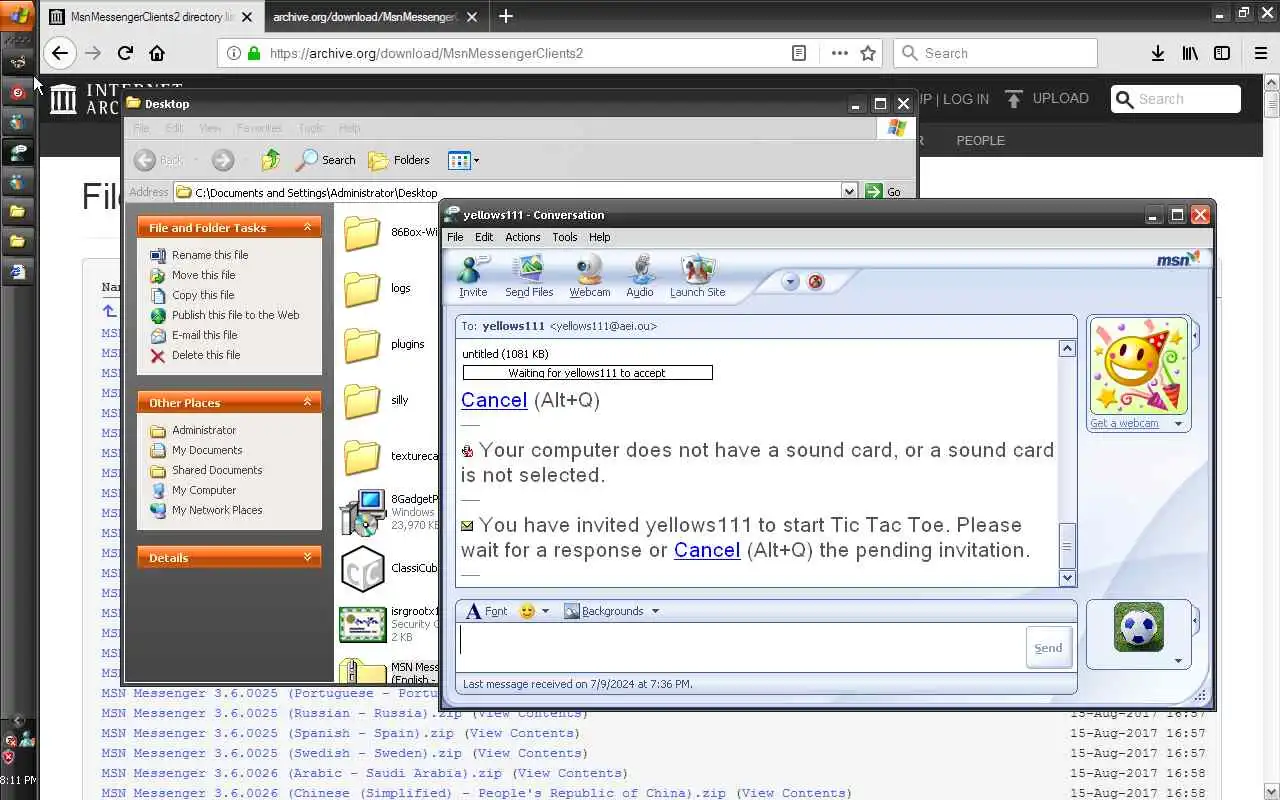The height and width of the screenshot is (800, 1280).
Task: Click Firefox back arrow button
Action: click(60, 53)
